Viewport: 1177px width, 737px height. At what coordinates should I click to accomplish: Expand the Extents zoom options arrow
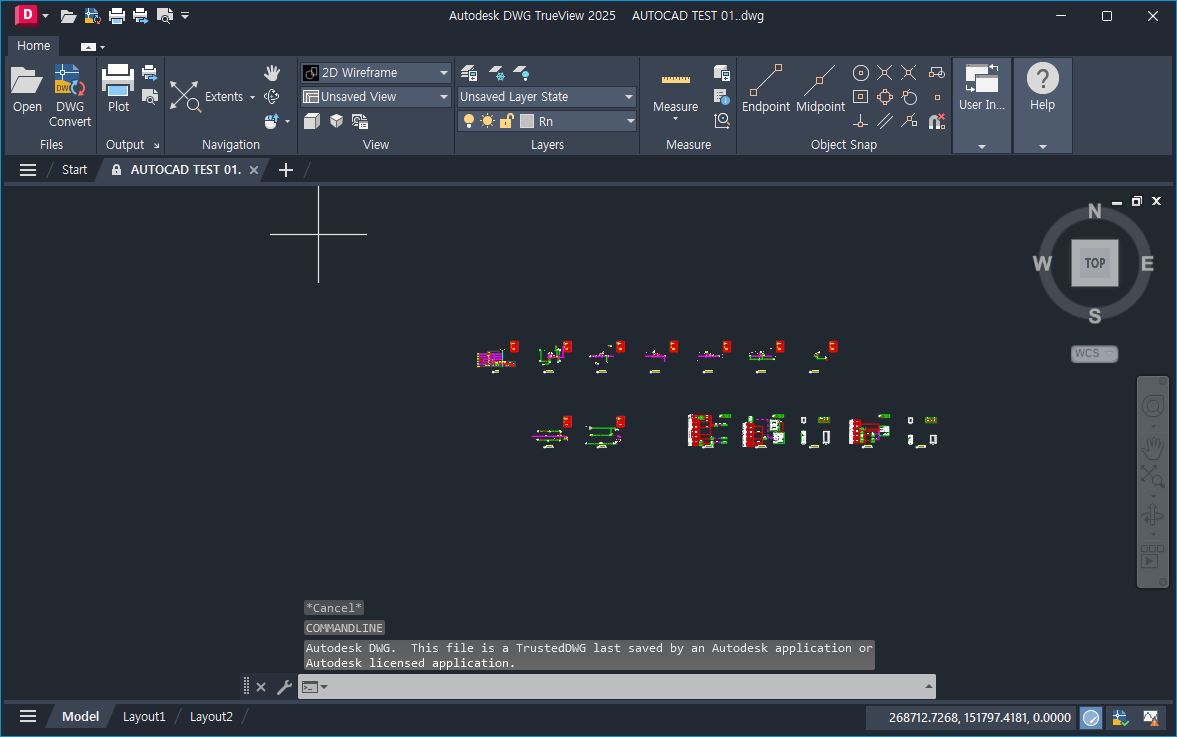coord(252,97)
